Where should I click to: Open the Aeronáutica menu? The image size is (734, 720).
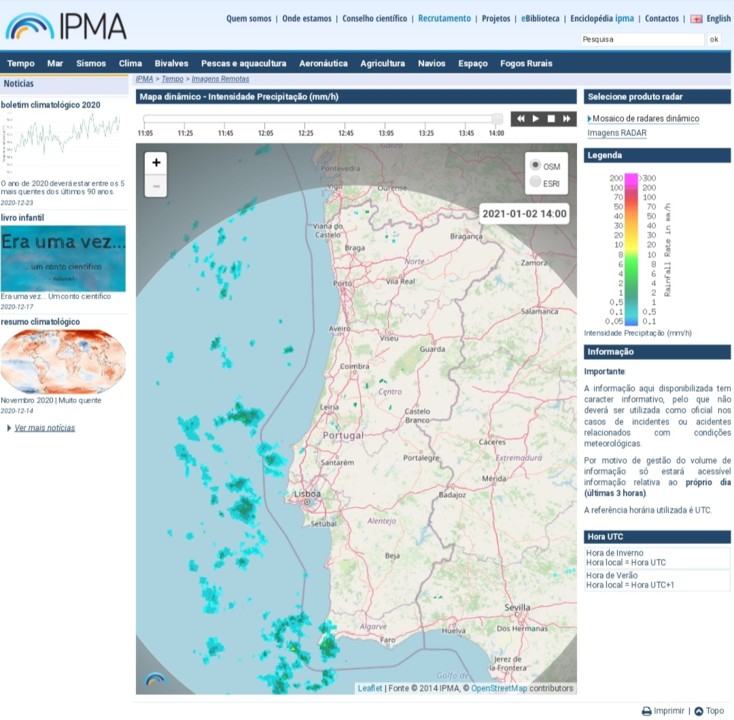[323, 63]
